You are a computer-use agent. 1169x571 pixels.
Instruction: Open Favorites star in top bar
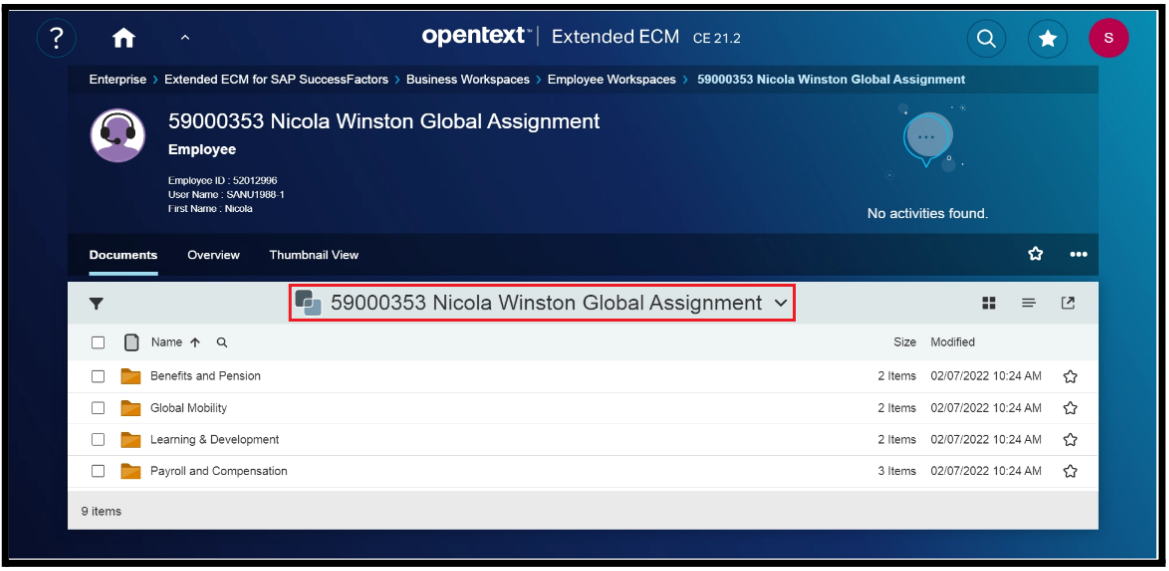1047,38
